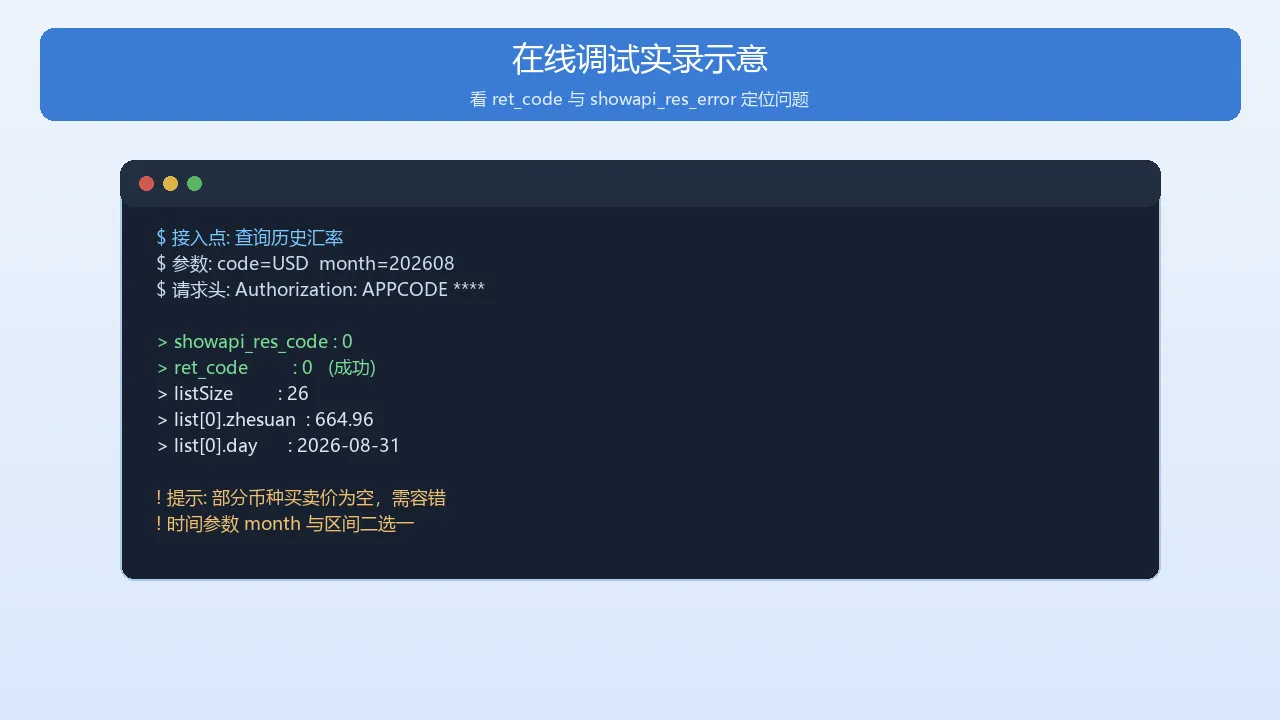The image size is (1280, 720).
Task: Click the yellow minimize dot on terminal window
Action: pos(170,183)
